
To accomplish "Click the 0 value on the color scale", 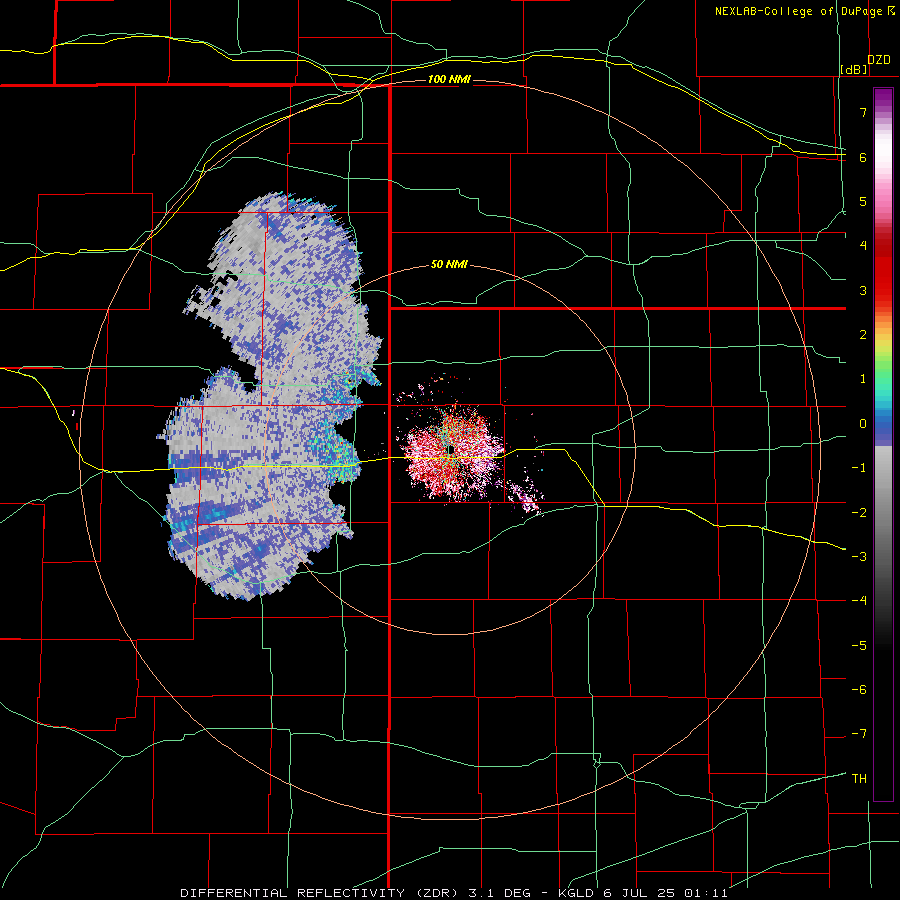I will (x=863, y=424).
